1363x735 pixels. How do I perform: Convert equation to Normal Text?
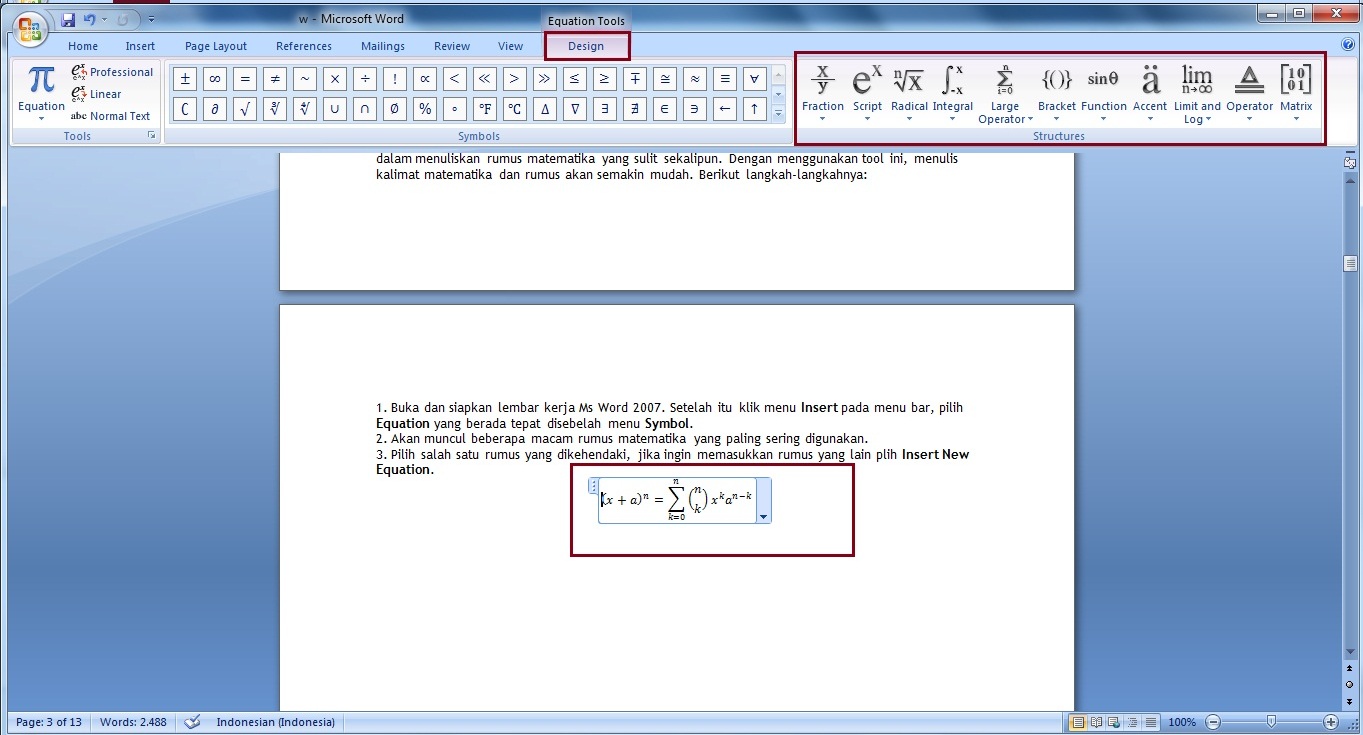click(x=111, y=116)
